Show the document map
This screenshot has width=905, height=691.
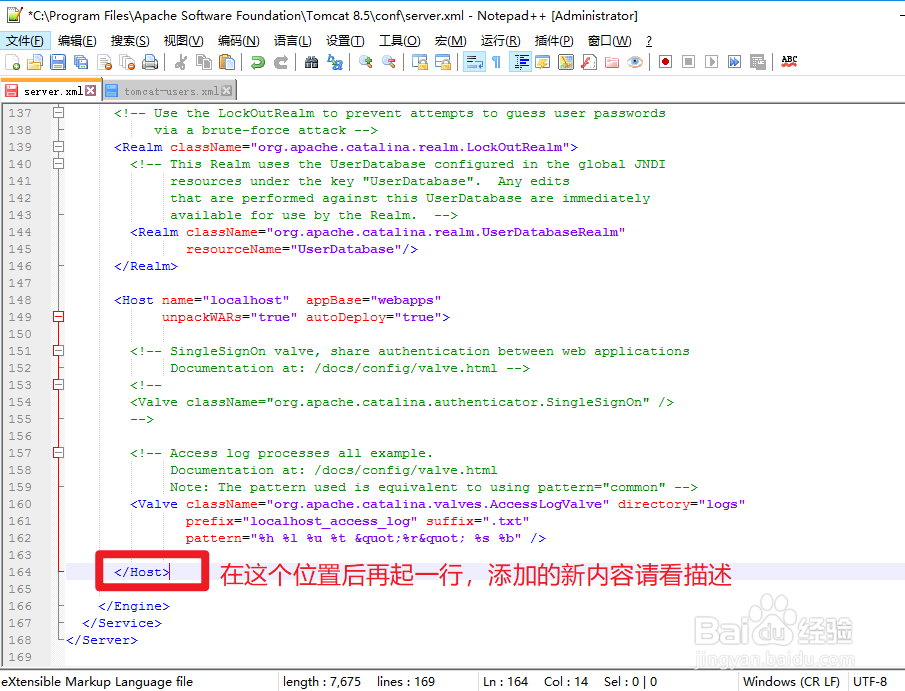coord(566,62)
